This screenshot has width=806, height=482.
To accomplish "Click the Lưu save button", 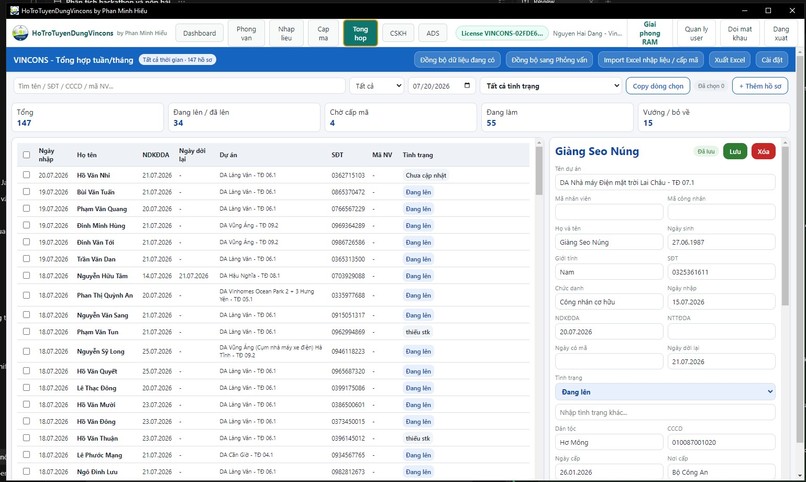I will (x=735, y=151).
